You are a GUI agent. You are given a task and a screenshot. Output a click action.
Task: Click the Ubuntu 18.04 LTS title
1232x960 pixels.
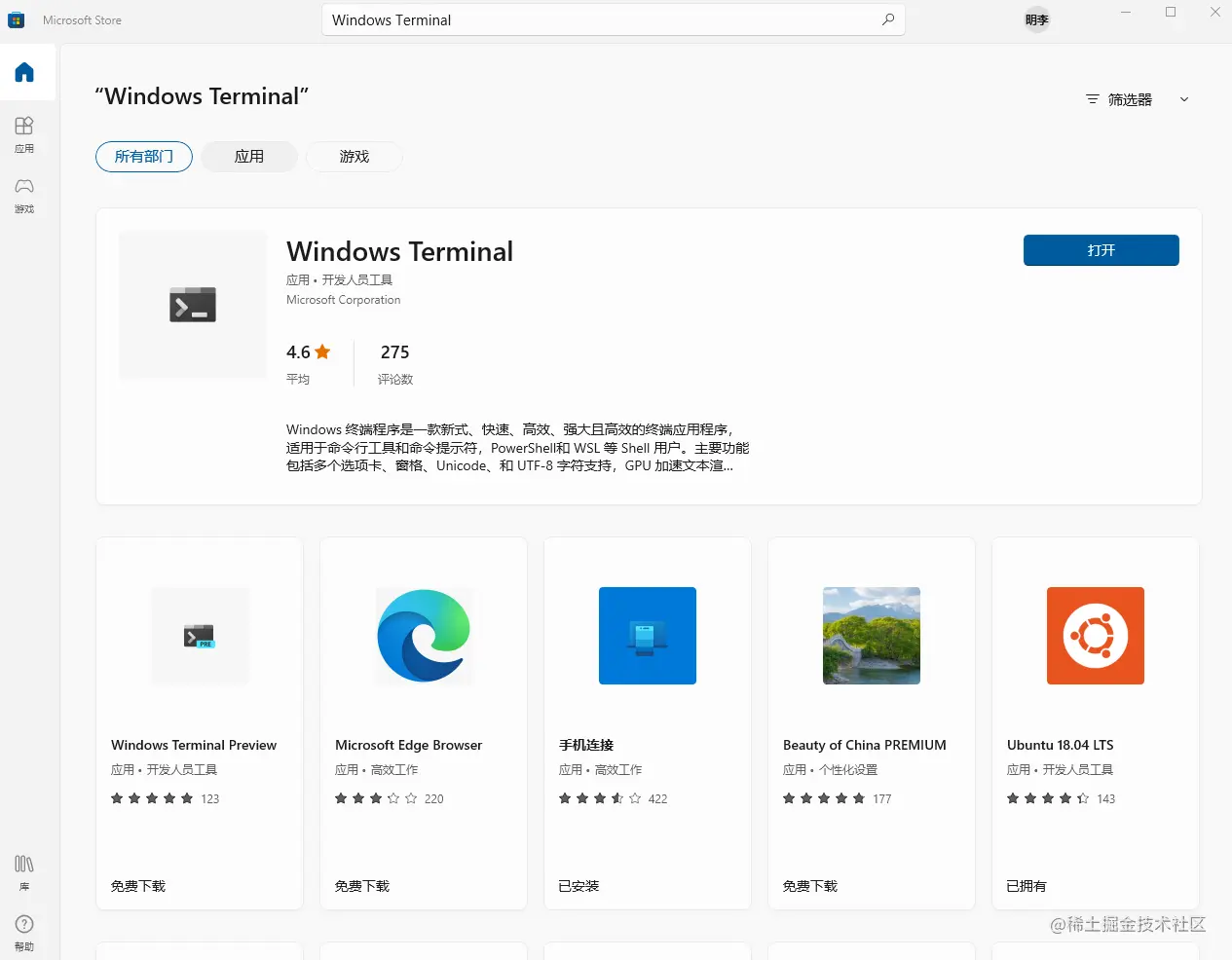1061,745
